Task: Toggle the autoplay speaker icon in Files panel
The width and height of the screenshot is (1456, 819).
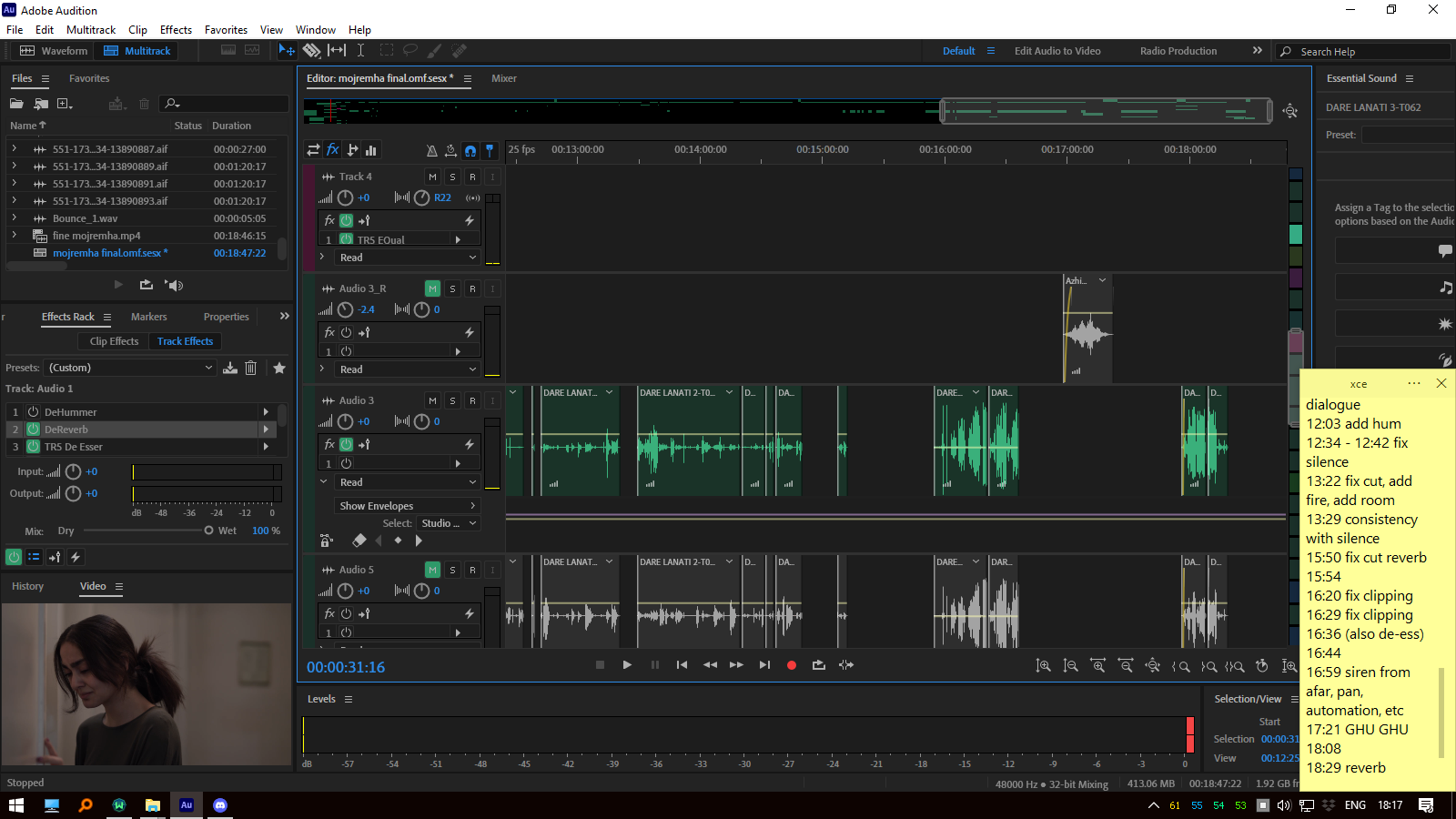Action: (x=174, y=285)
